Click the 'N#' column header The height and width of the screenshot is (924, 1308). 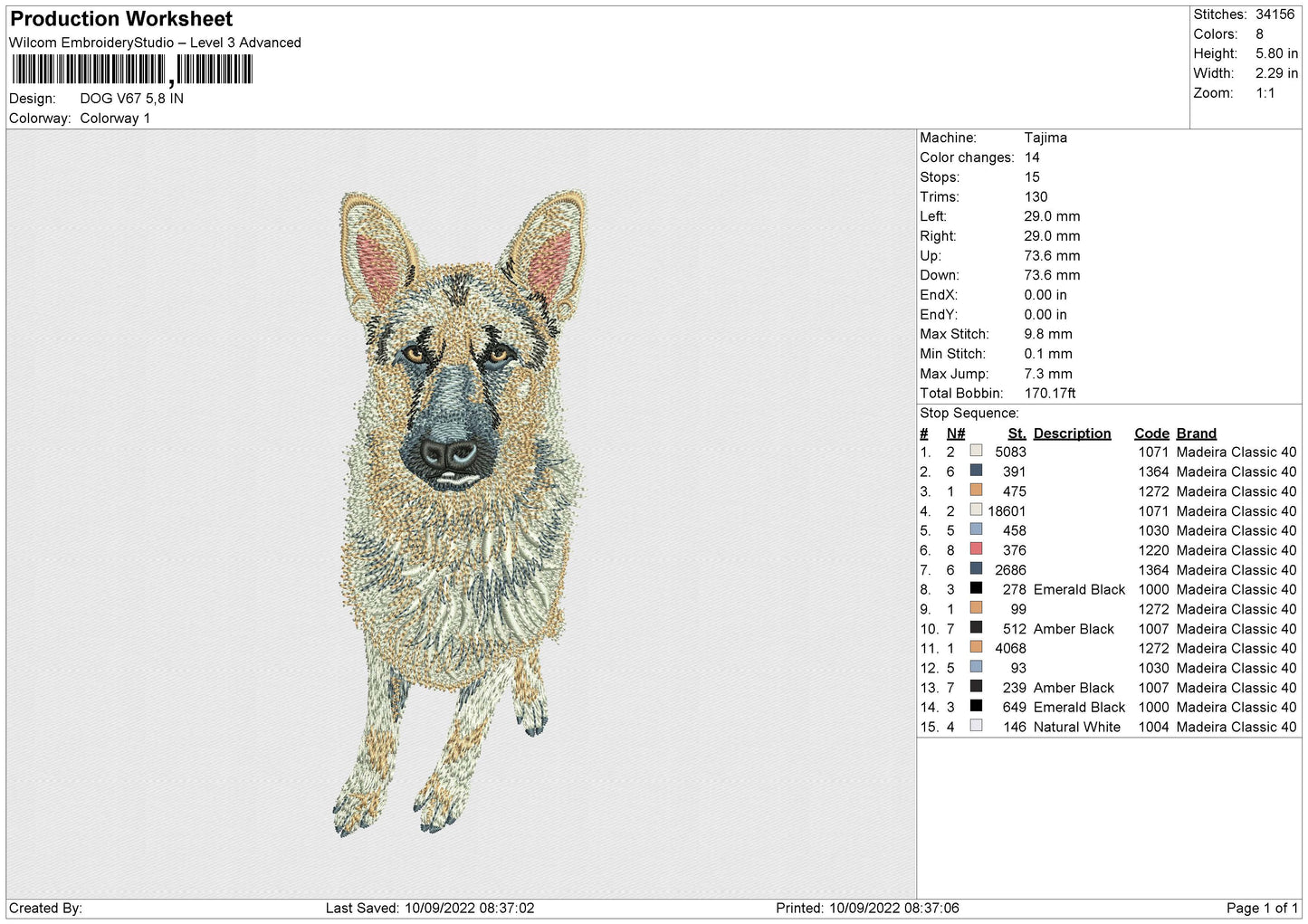(x=956, y=433)
